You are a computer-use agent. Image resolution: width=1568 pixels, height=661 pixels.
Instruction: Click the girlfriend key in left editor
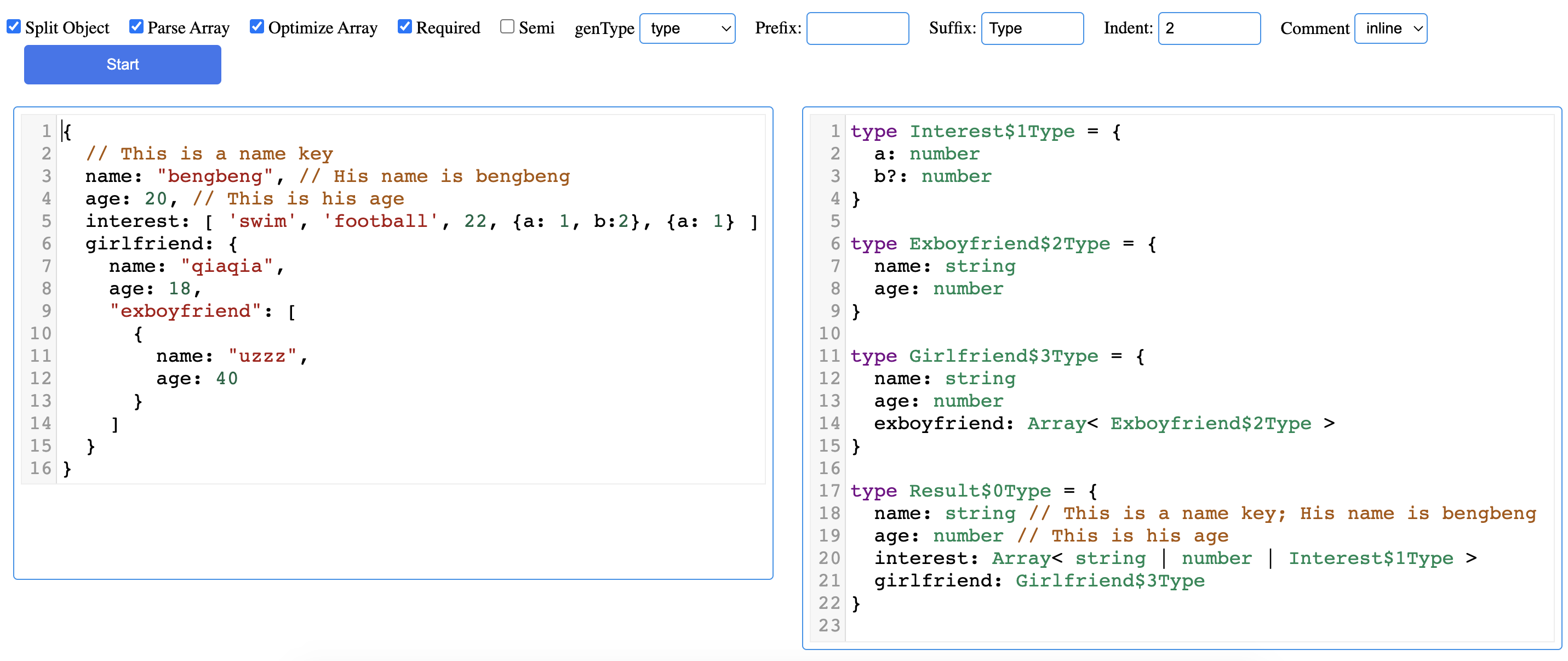pos(144,244)
